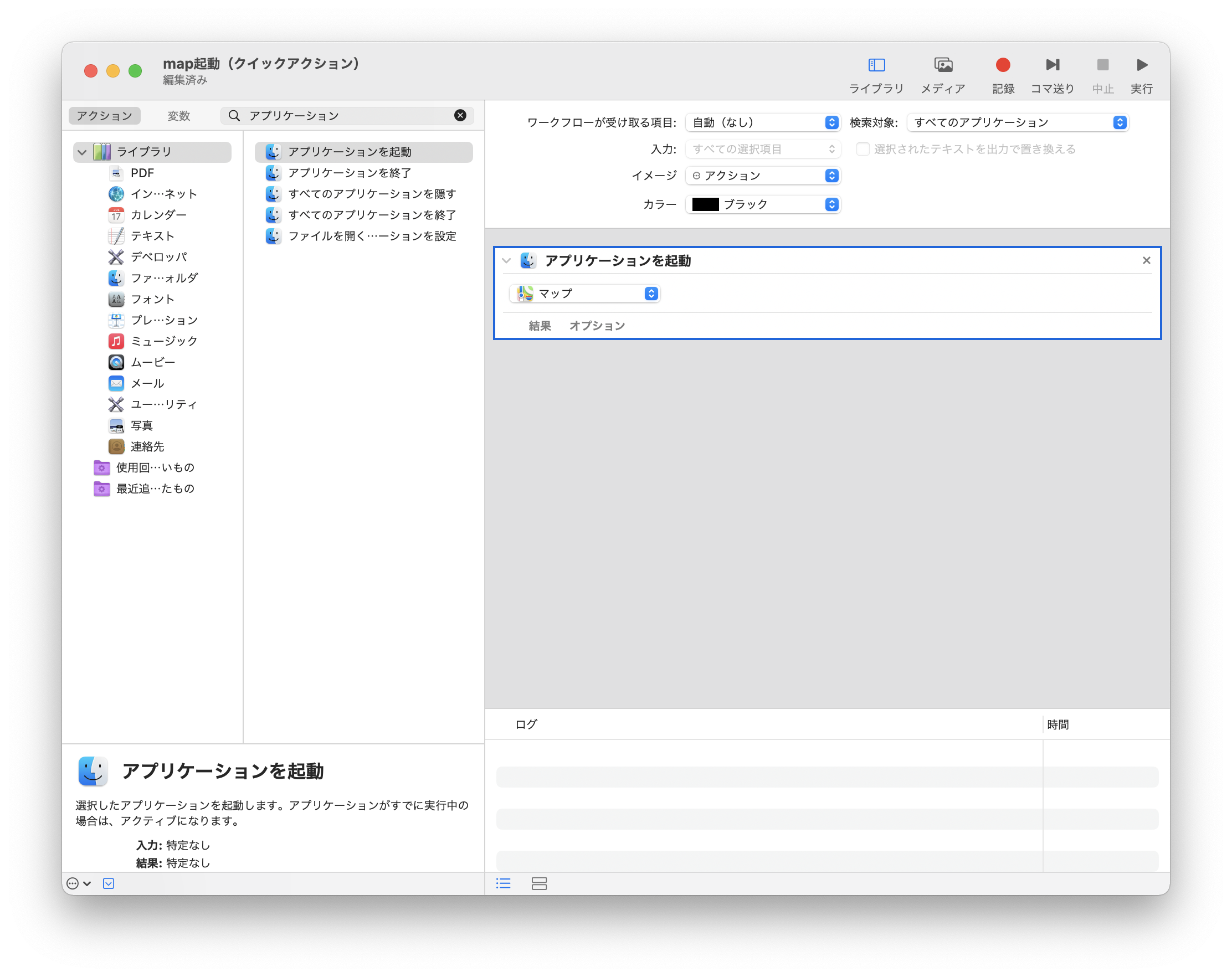The image size is (1232, 977).
Task: Select アプリケーションを起動 in action list
Action: [363, 152]
